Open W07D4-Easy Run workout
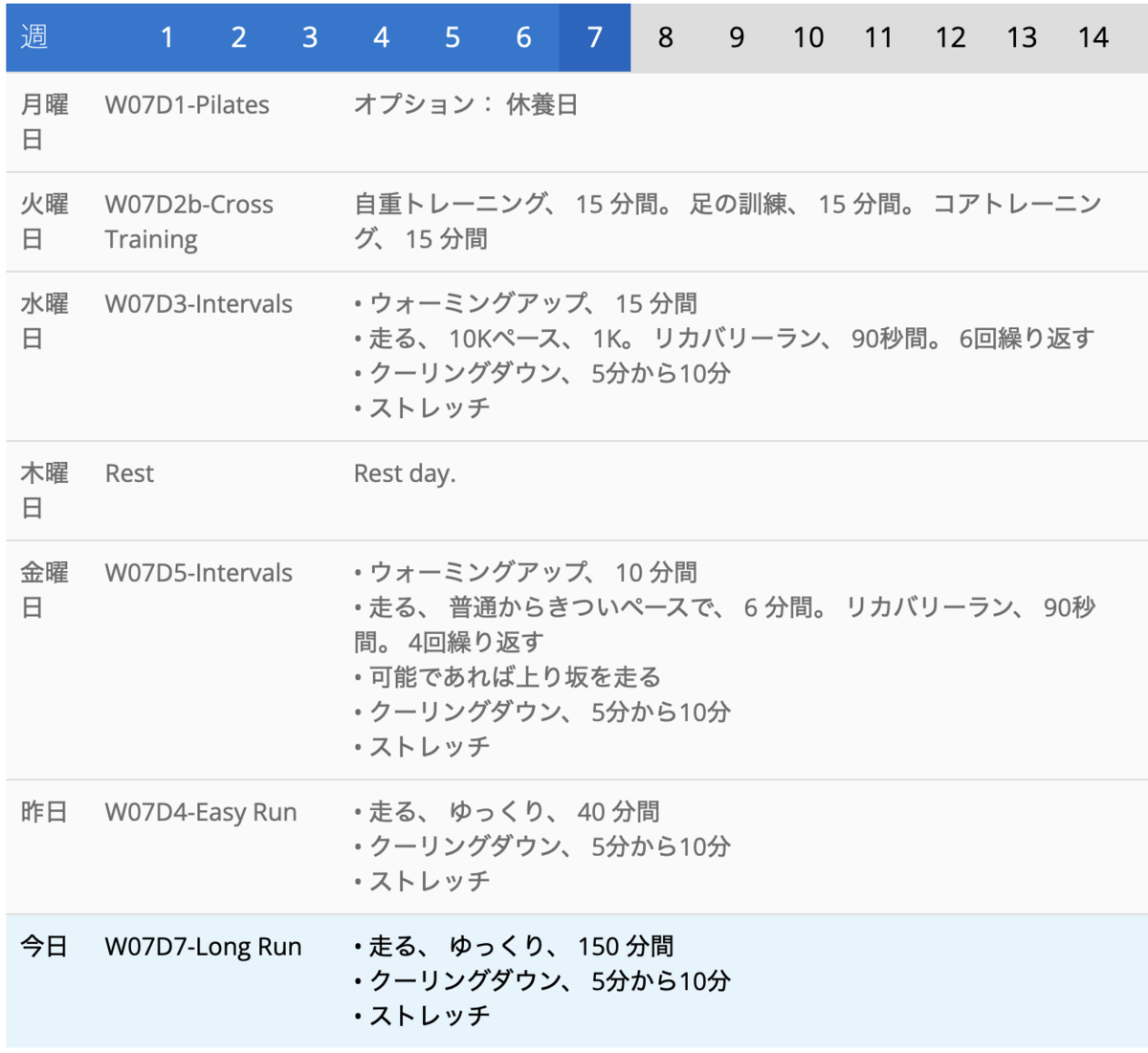Screen dimensions: 1148x1053 click(x=201, y=812)
